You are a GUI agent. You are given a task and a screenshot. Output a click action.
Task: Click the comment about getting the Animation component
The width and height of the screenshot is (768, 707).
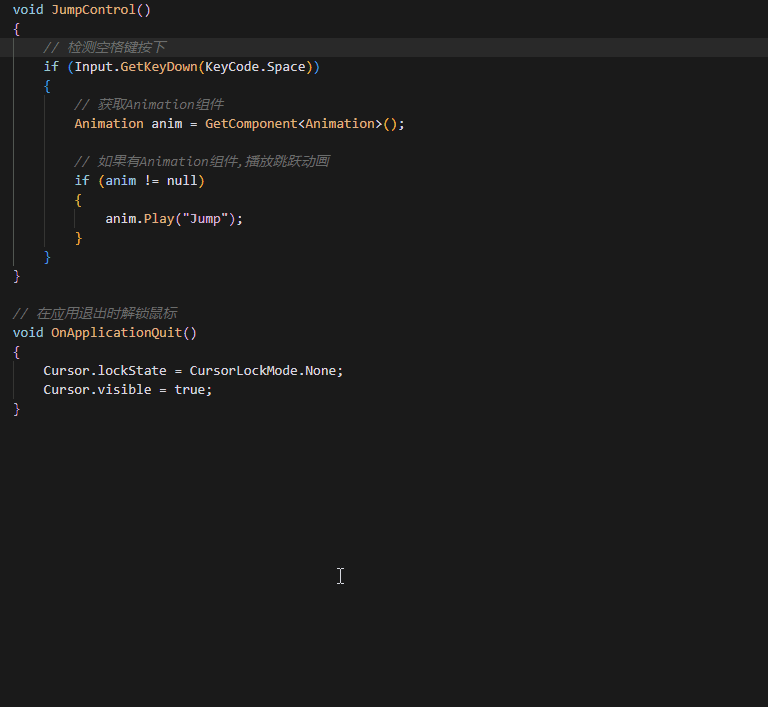[x=149, y=104]
